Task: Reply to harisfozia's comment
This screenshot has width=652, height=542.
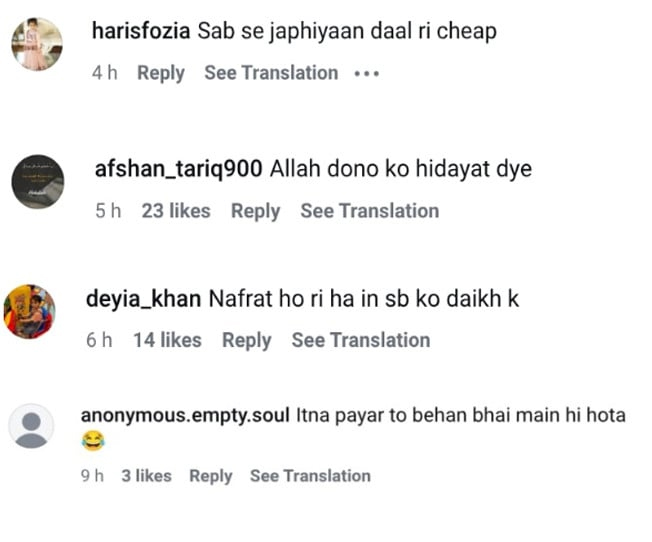Action: 161,73
